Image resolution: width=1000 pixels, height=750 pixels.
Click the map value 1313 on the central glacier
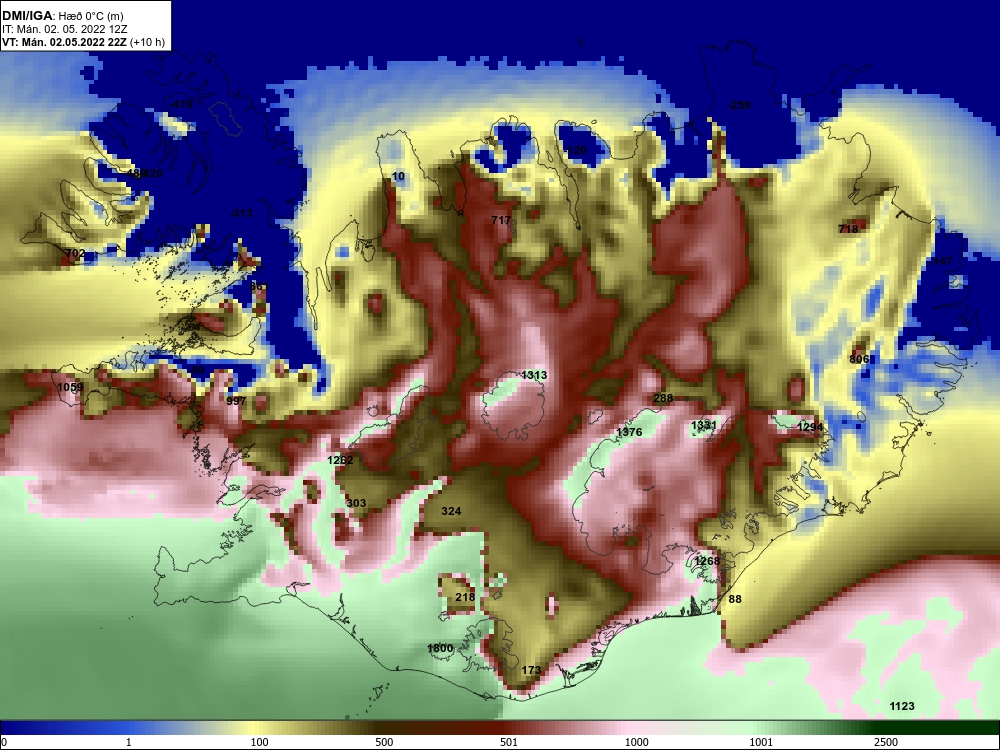pyautogui.click(x=534, y=375)
